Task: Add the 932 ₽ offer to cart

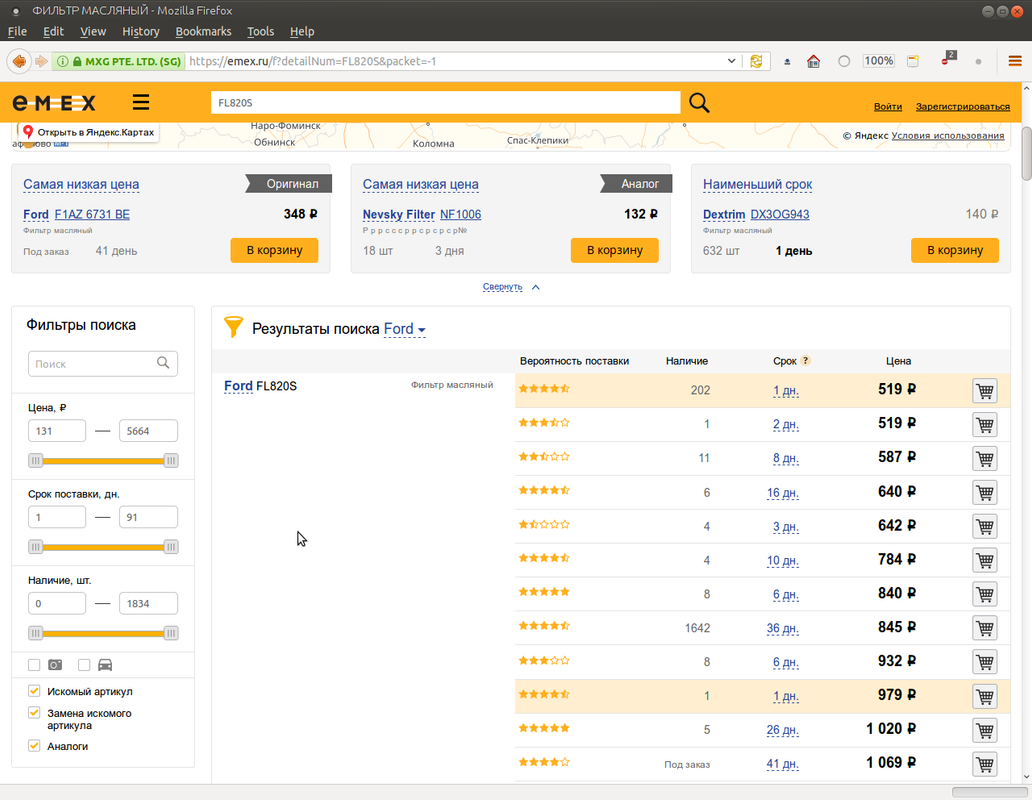Action: 985,662
